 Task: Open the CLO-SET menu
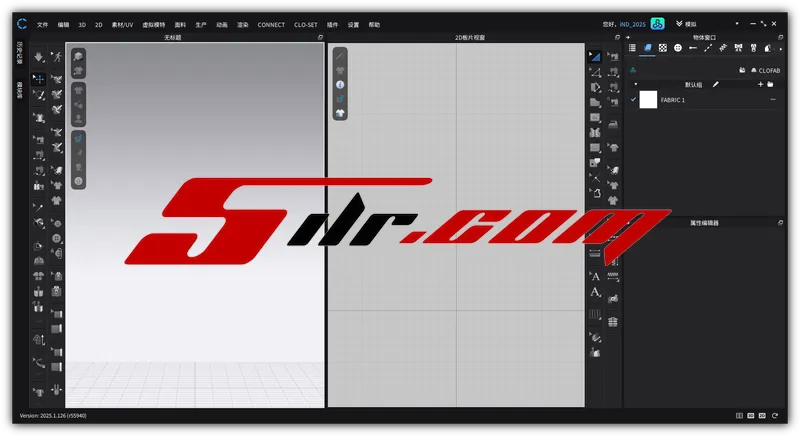(306, 24)
